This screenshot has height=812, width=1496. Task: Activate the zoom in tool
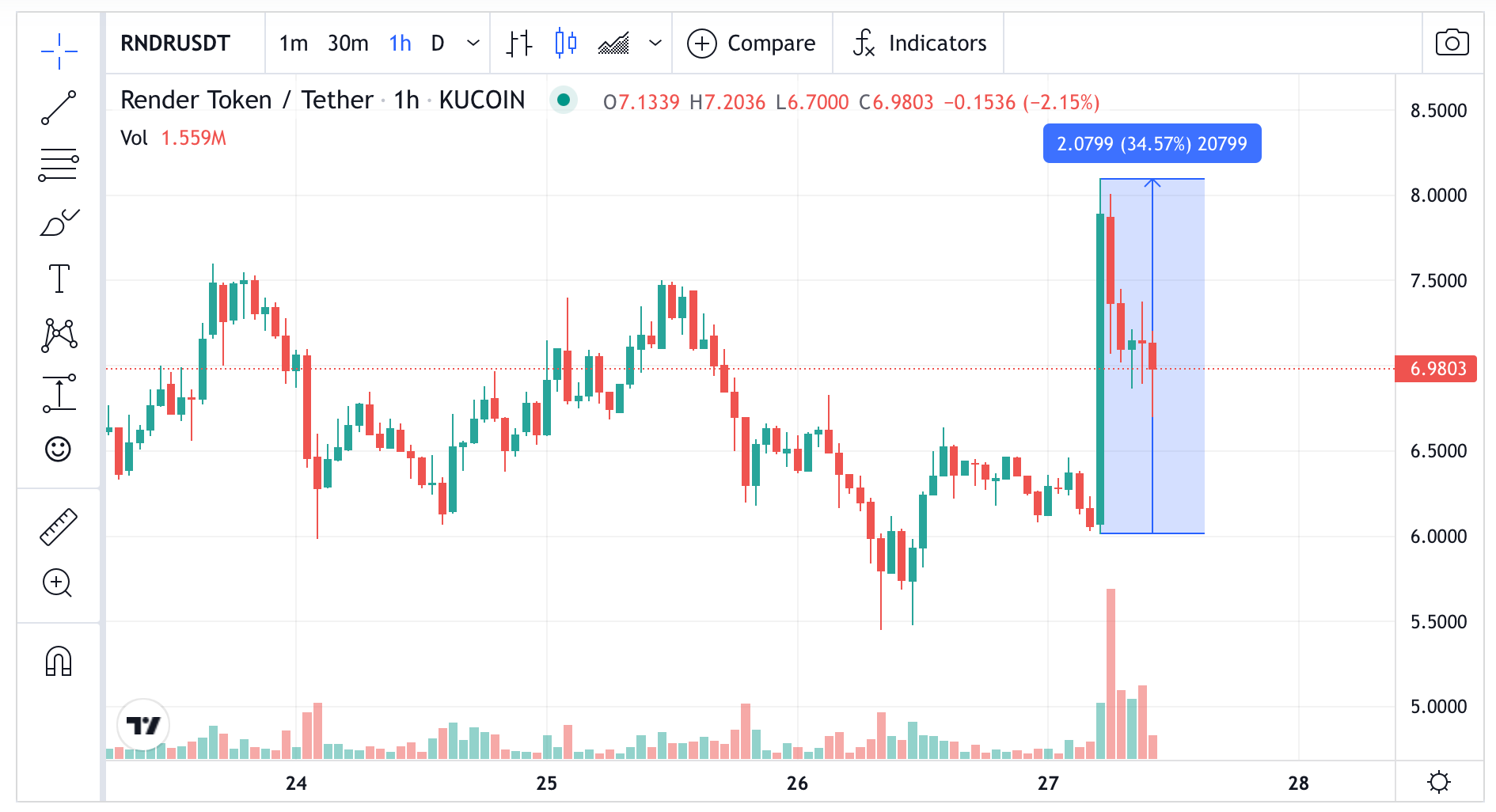59,583
